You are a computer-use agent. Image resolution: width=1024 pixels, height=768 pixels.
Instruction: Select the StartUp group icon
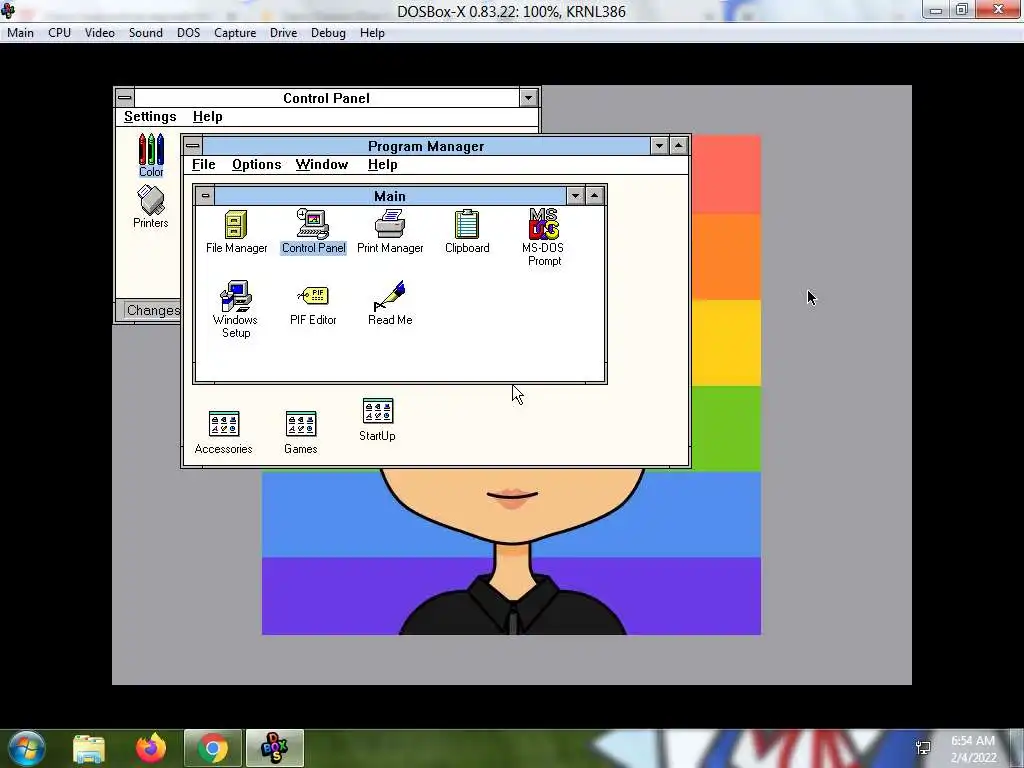click(377, 419)
